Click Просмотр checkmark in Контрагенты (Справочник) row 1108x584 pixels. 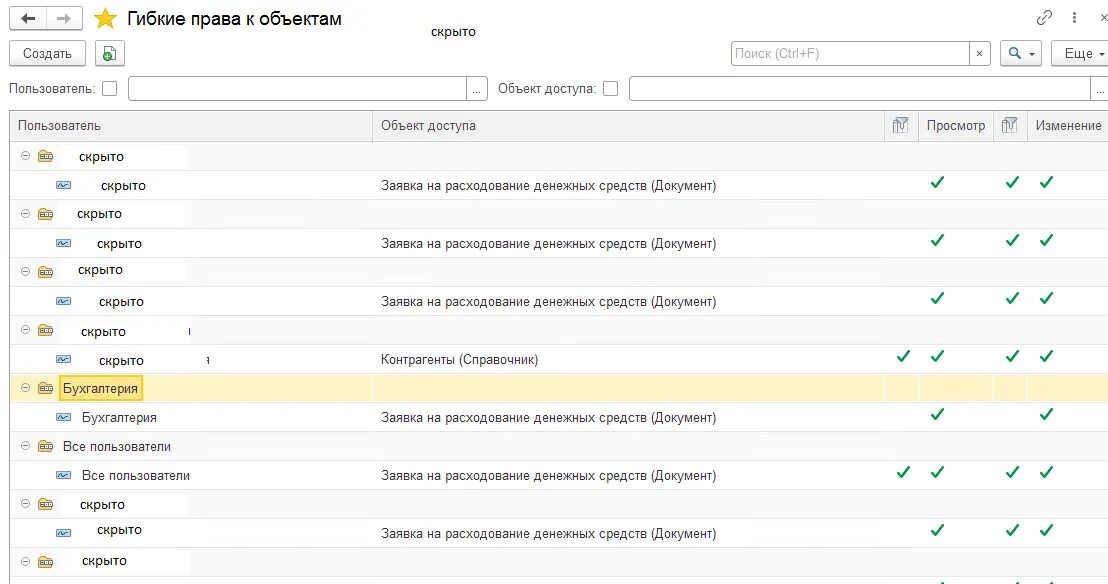[x=937, y=357]
